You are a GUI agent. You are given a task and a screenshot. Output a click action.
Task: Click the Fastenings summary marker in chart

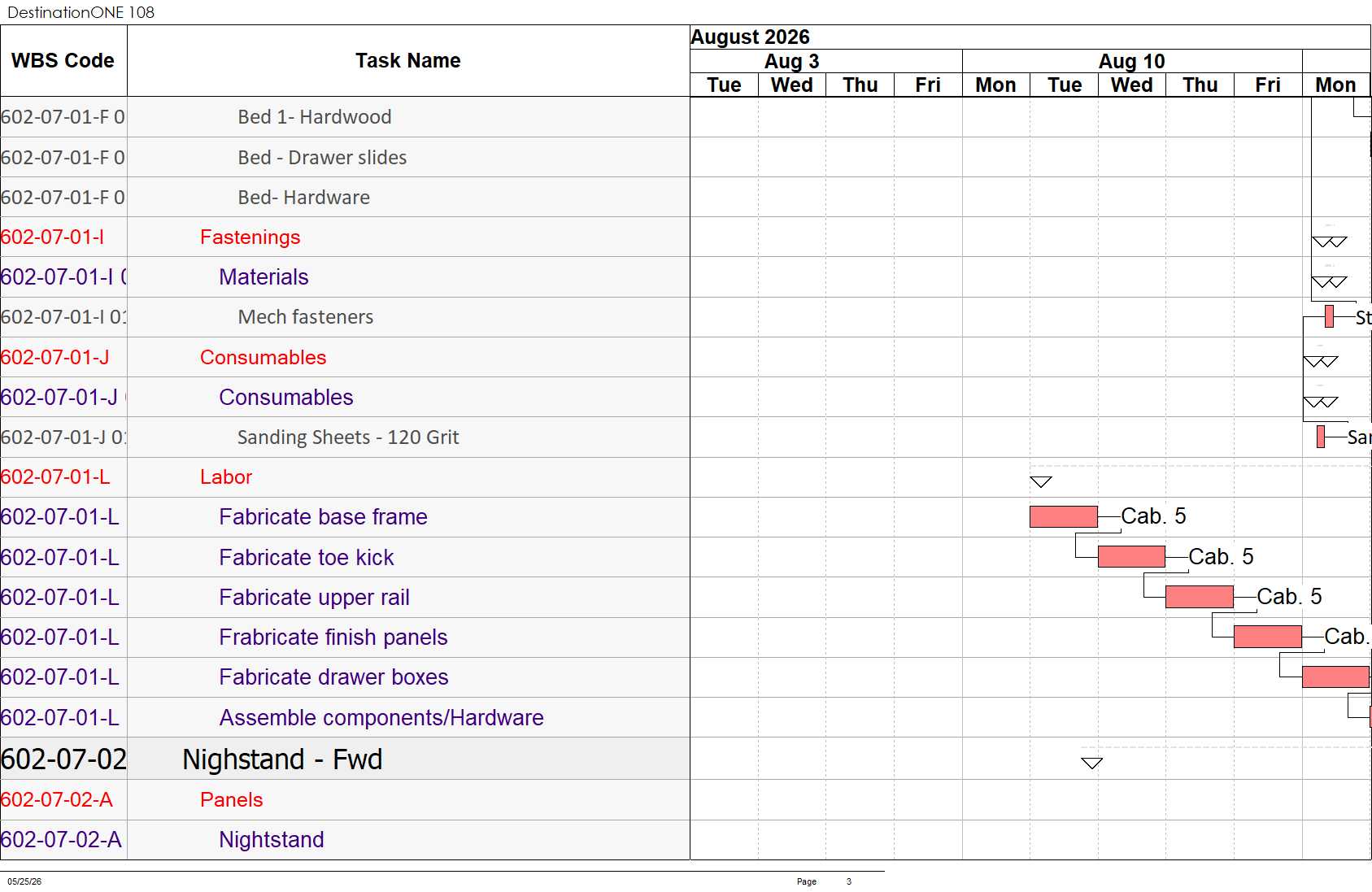[x=1330, y=241]
